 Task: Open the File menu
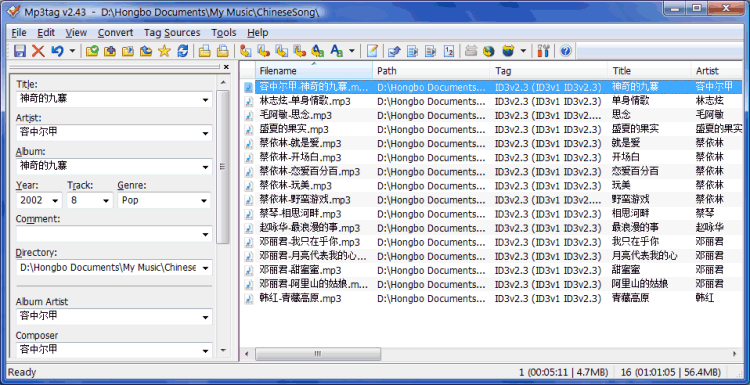coord(19,33)
